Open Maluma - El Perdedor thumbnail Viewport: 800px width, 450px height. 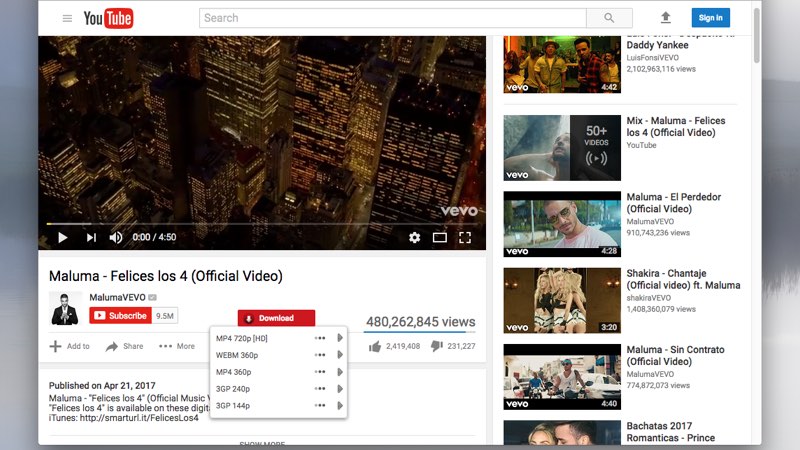(x=562, y=224)
